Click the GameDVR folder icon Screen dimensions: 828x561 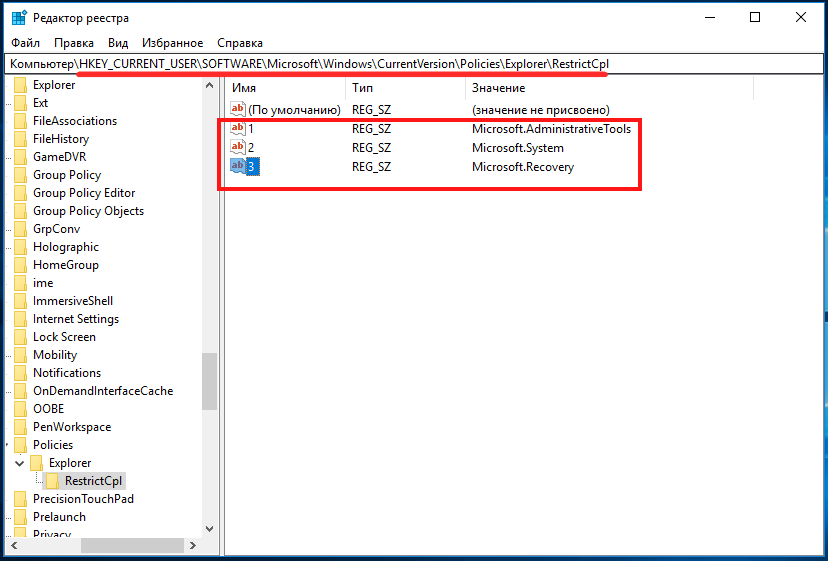(21, 157)
